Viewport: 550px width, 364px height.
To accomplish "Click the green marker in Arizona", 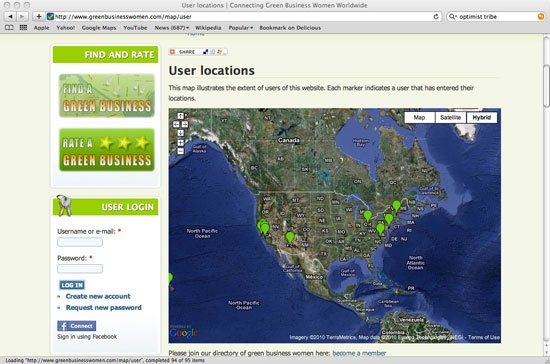I will point(289,238).
